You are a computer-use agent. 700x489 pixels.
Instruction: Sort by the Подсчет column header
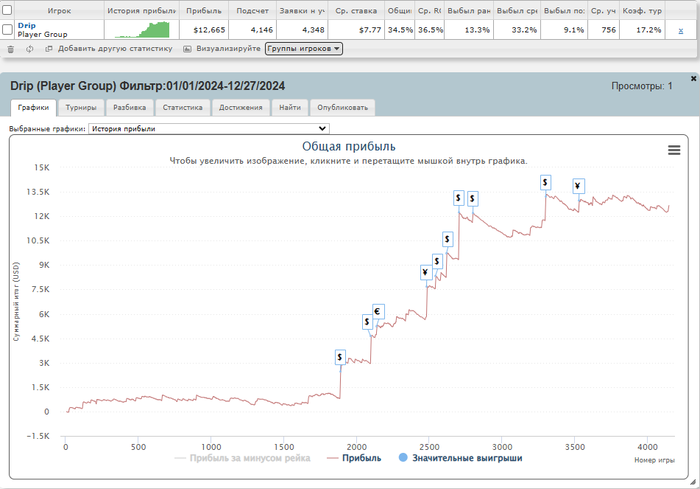pyautogui.click(x=252, y=10)
